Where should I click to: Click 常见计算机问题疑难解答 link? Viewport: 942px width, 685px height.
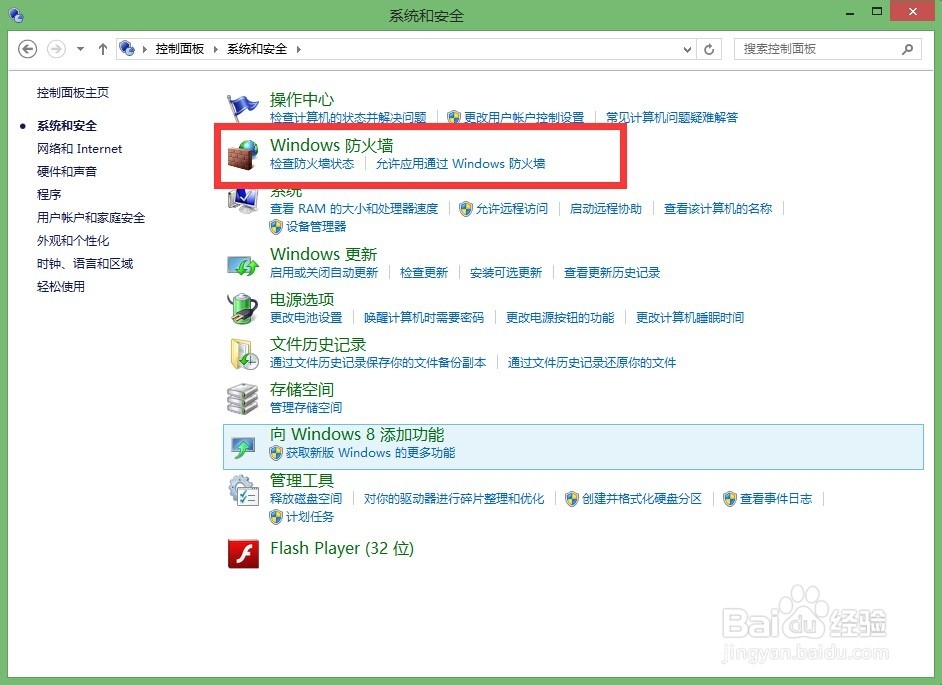click(672, 117)
